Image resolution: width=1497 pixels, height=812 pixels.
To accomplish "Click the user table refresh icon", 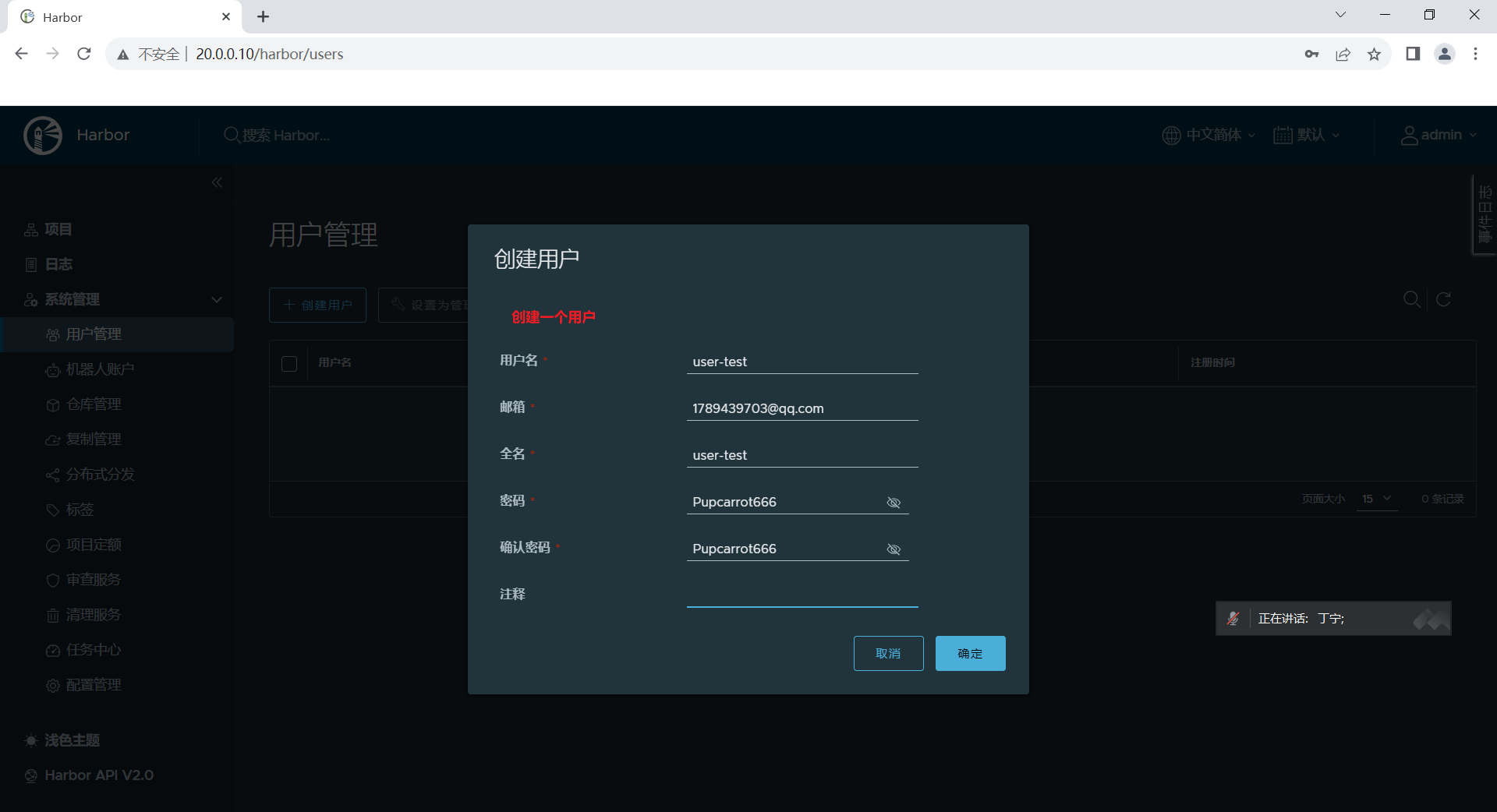I will point(1443,299).
